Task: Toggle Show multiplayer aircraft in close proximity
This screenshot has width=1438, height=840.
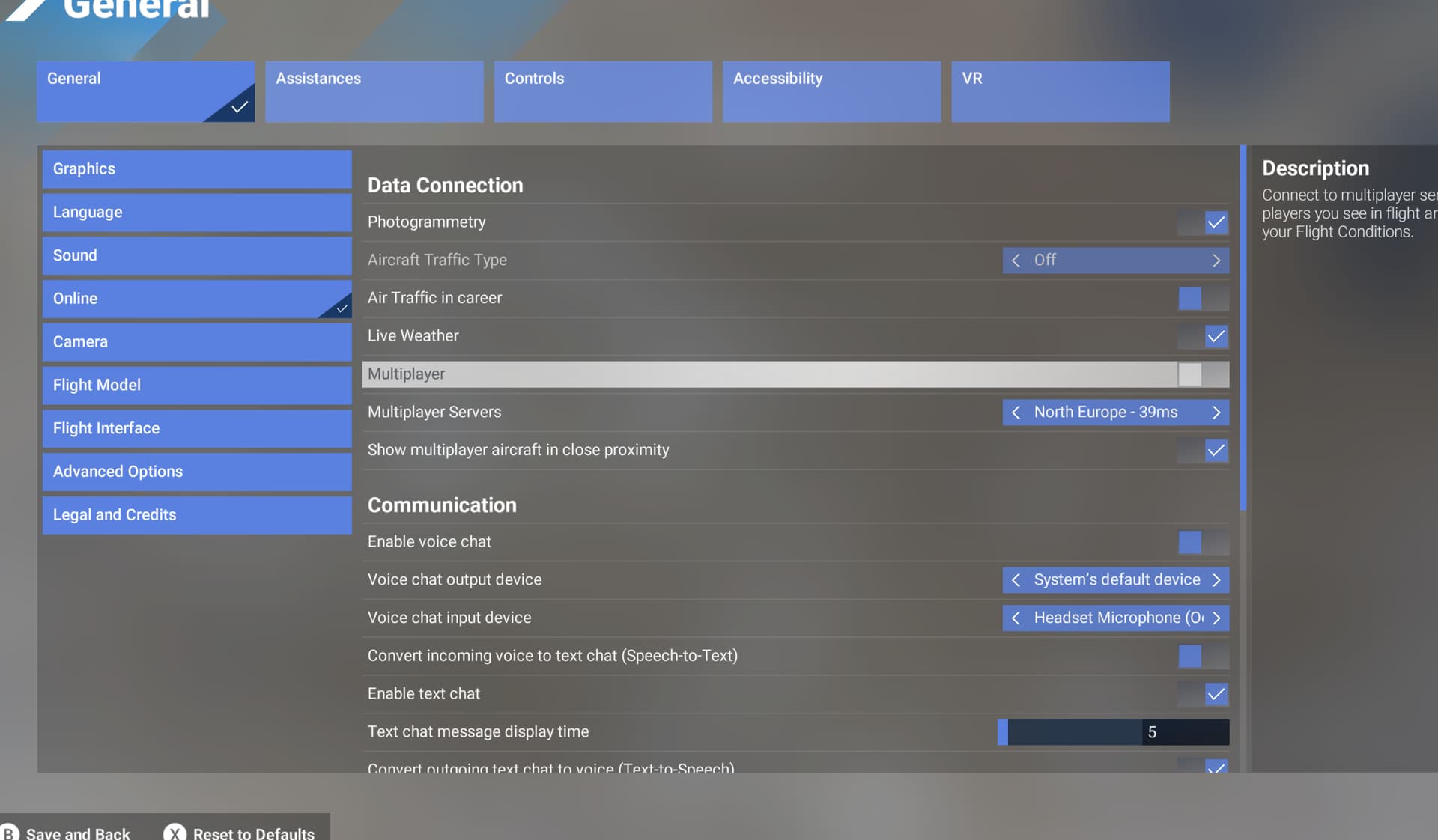Action: coord(1203,450)
